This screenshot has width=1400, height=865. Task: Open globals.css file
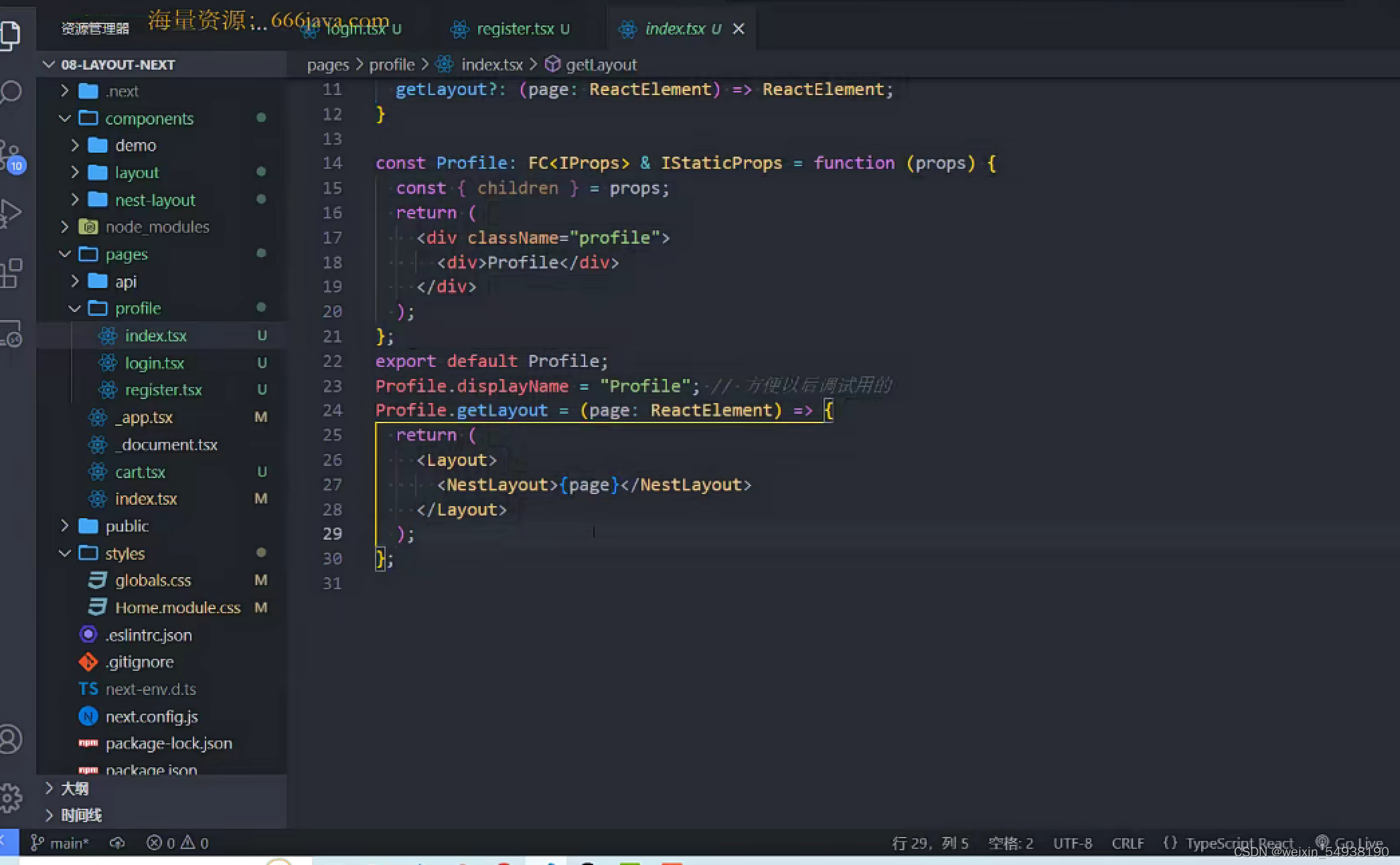point(161,580)
